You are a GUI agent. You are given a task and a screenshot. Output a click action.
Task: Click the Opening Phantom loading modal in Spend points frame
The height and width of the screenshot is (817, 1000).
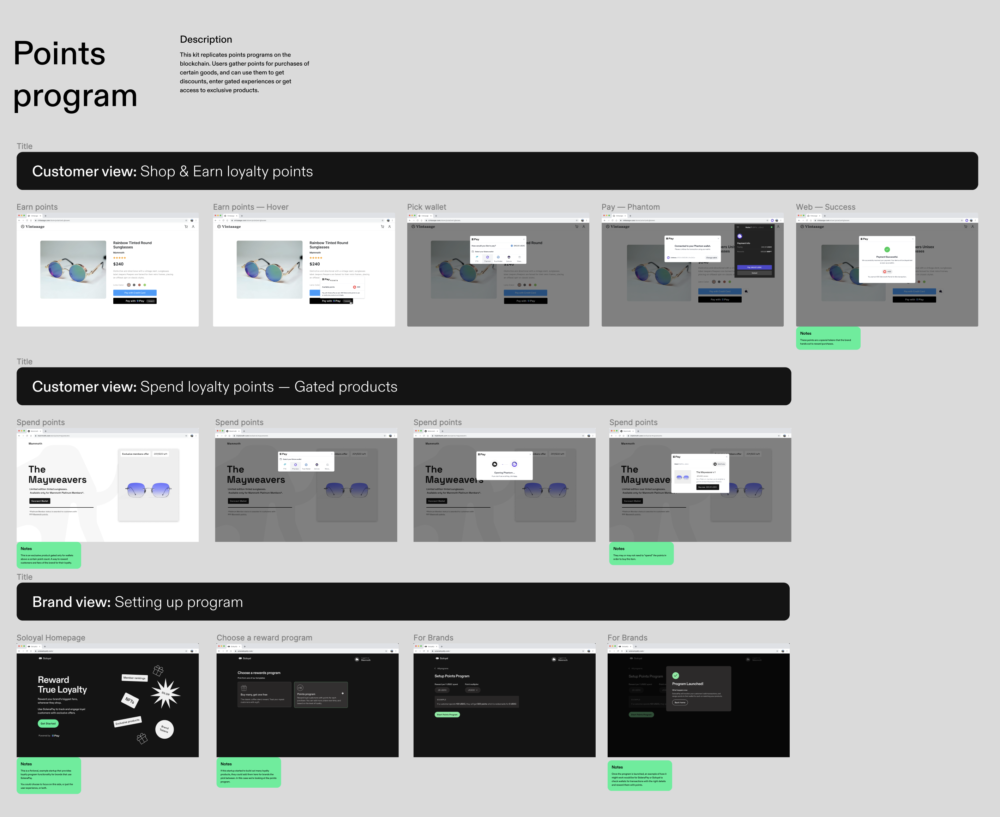click(504, 466)
